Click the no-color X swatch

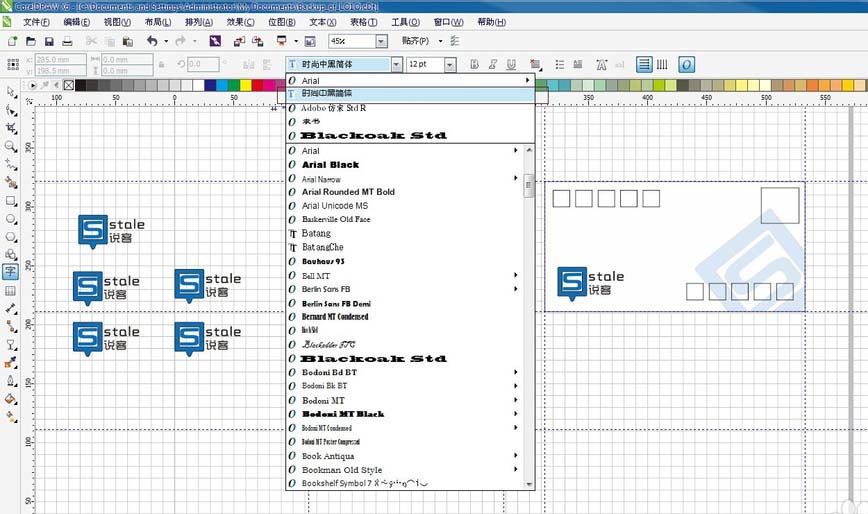[69, 85]
